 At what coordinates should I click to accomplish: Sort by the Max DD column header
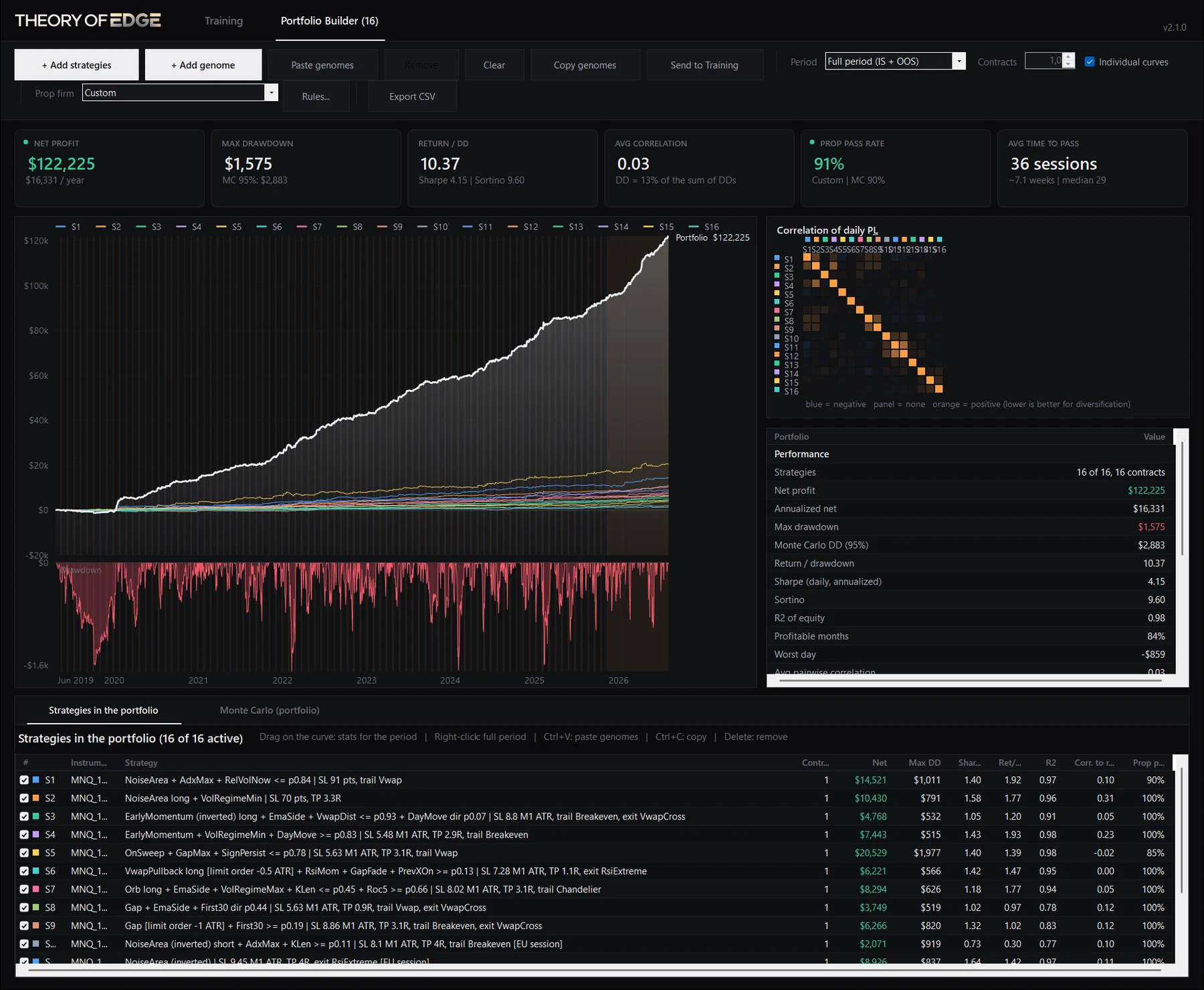924,763
